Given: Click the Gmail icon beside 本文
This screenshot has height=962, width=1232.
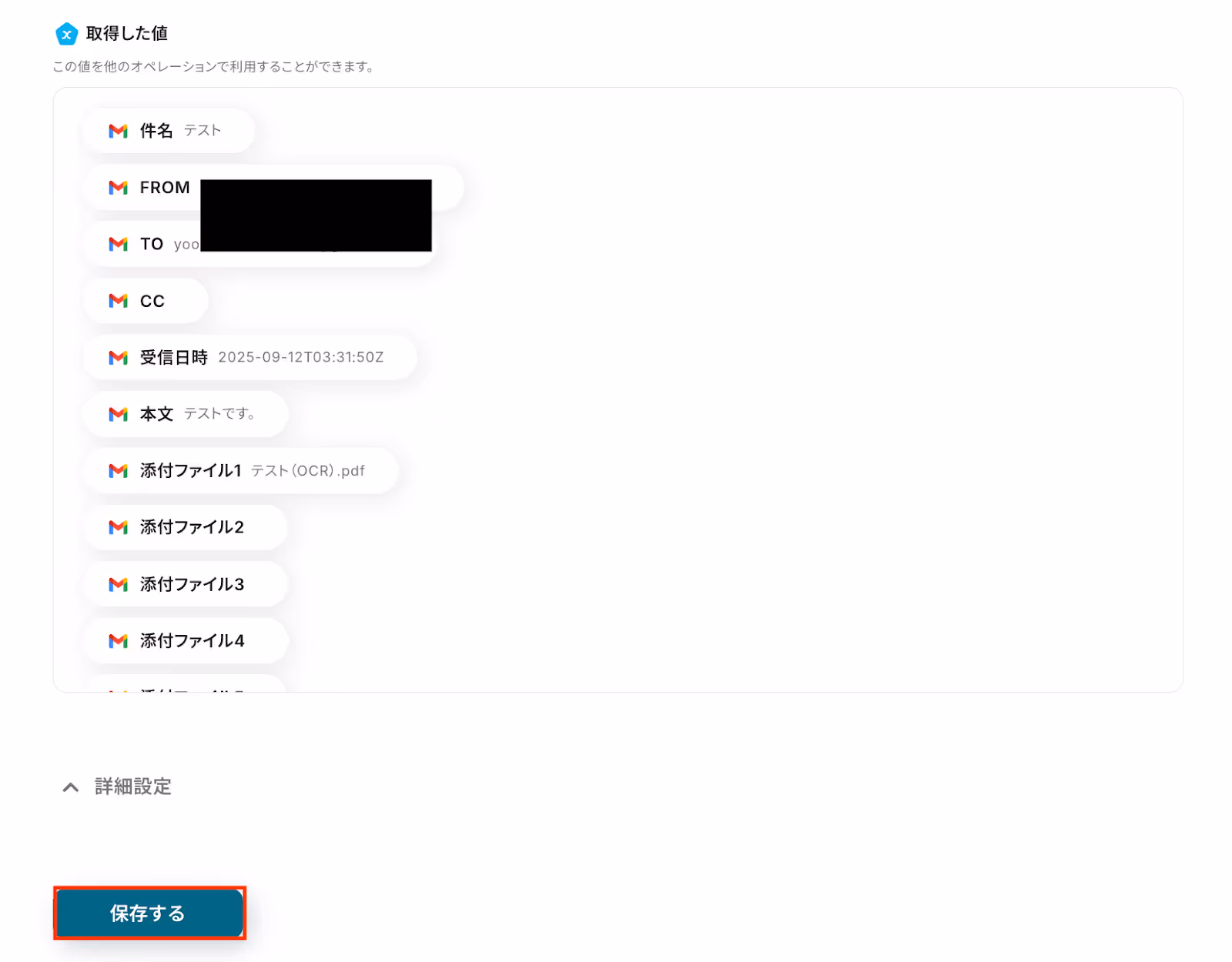Looking at the screenshot, I should (118, 414).
